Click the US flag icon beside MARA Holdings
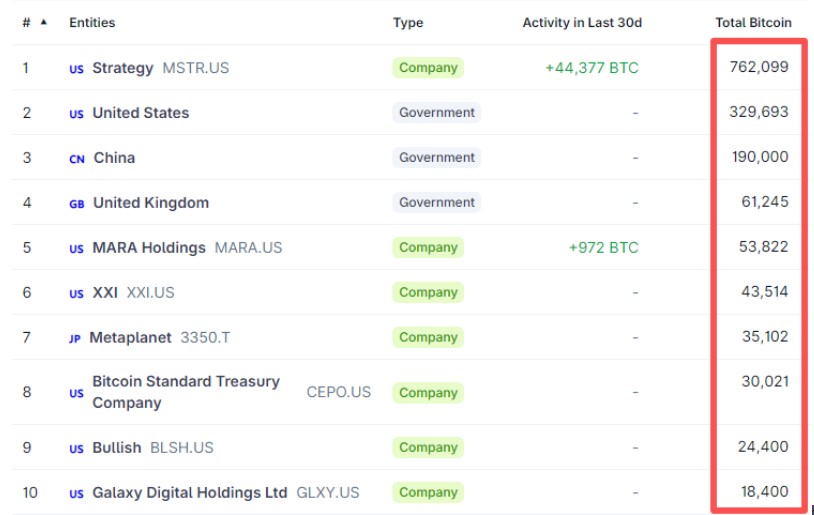The image size is (814, 515). tap(76, 249)
